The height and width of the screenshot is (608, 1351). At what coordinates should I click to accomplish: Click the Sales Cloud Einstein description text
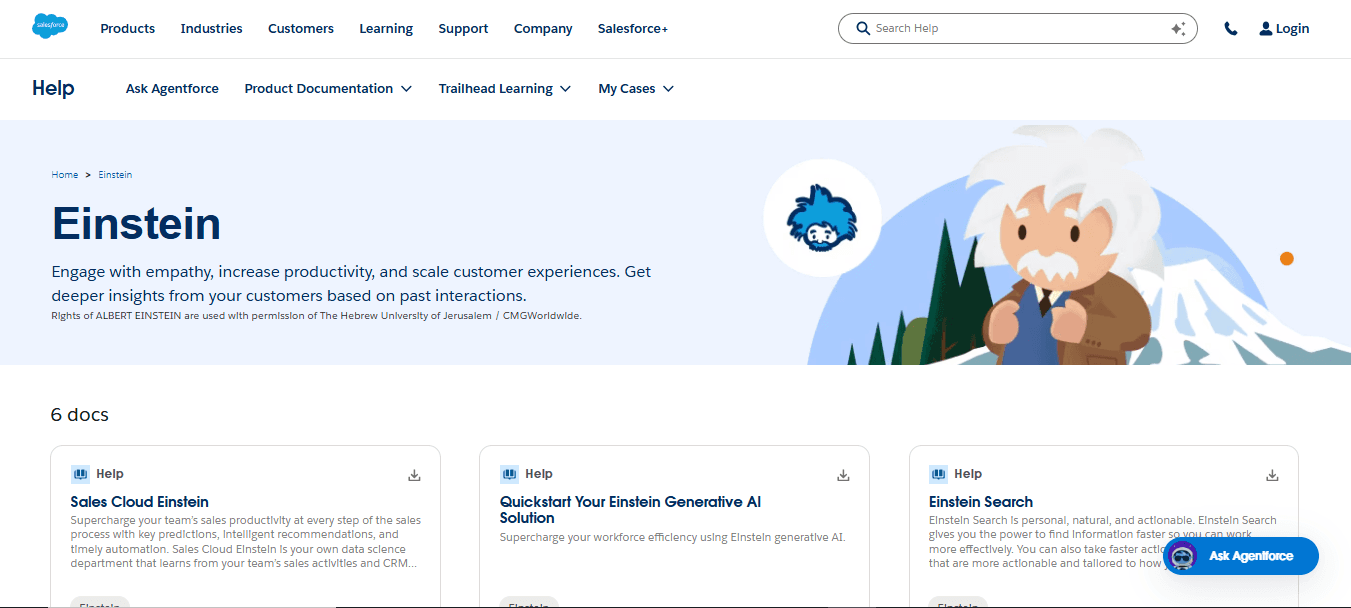(x=246, y=542)
